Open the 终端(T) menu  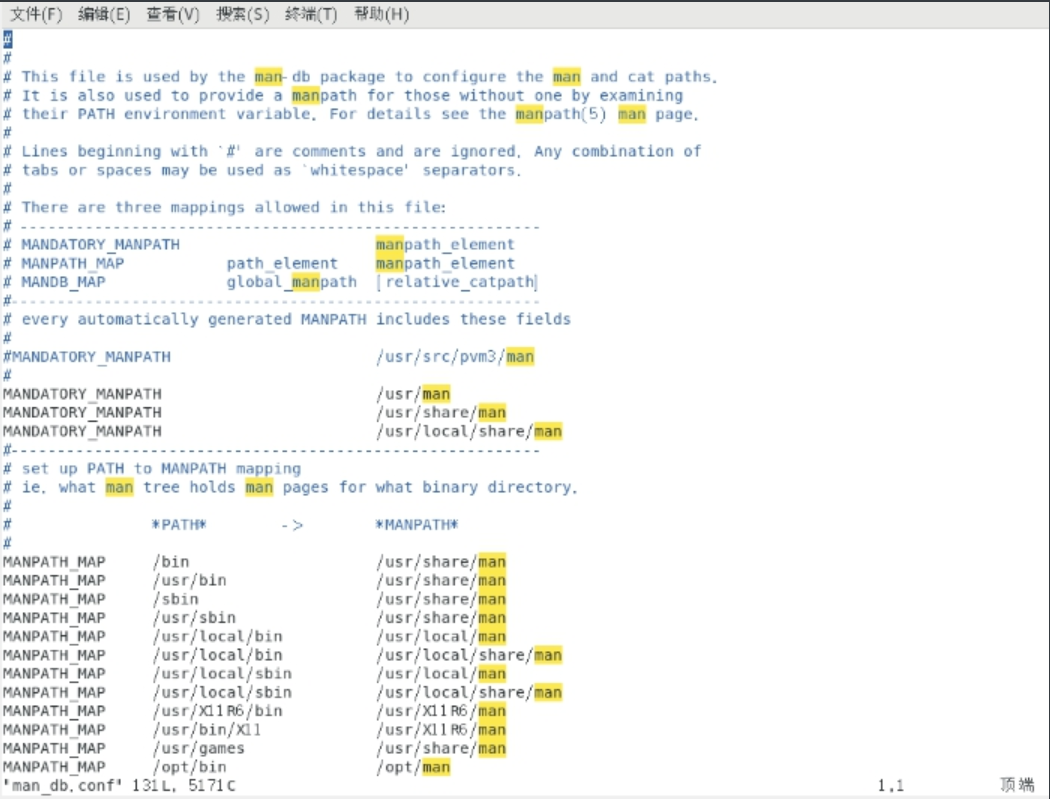point(311,14)
